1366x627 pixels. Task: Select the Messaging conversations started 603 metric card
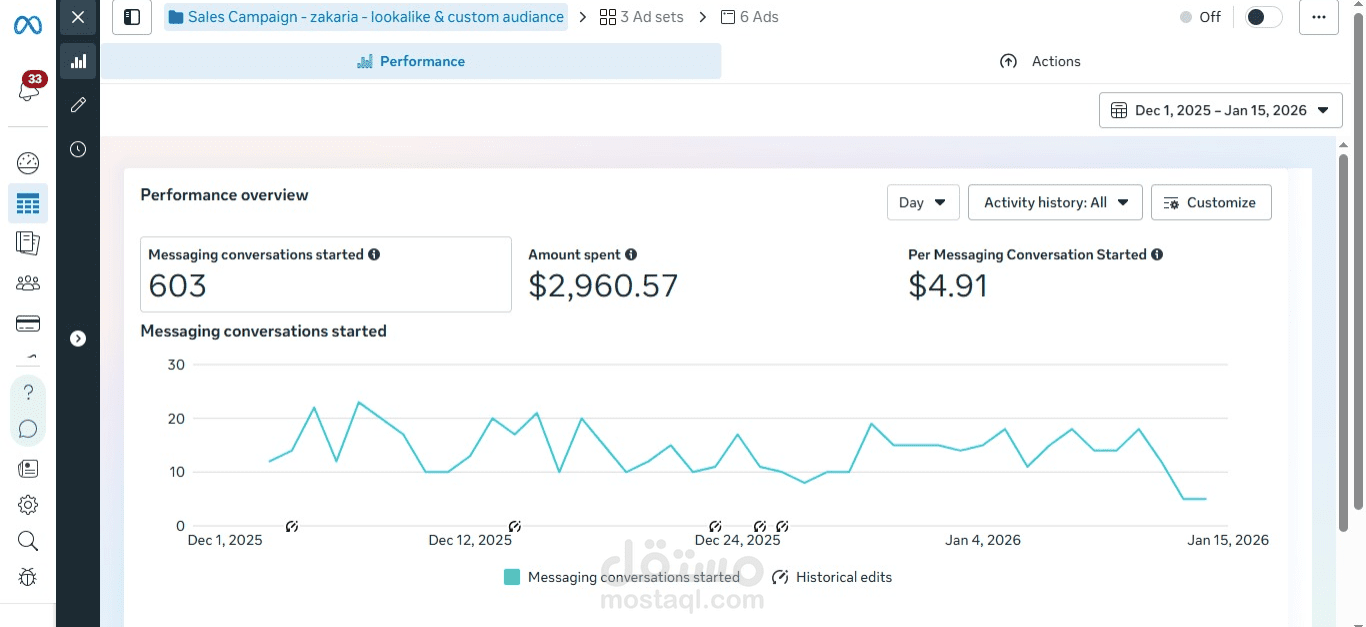click(325, 274)
